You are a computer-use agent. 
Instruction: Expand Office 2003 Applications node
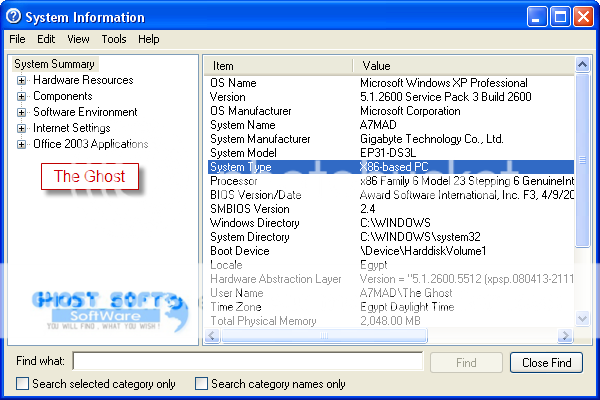[x=21, y=144]
